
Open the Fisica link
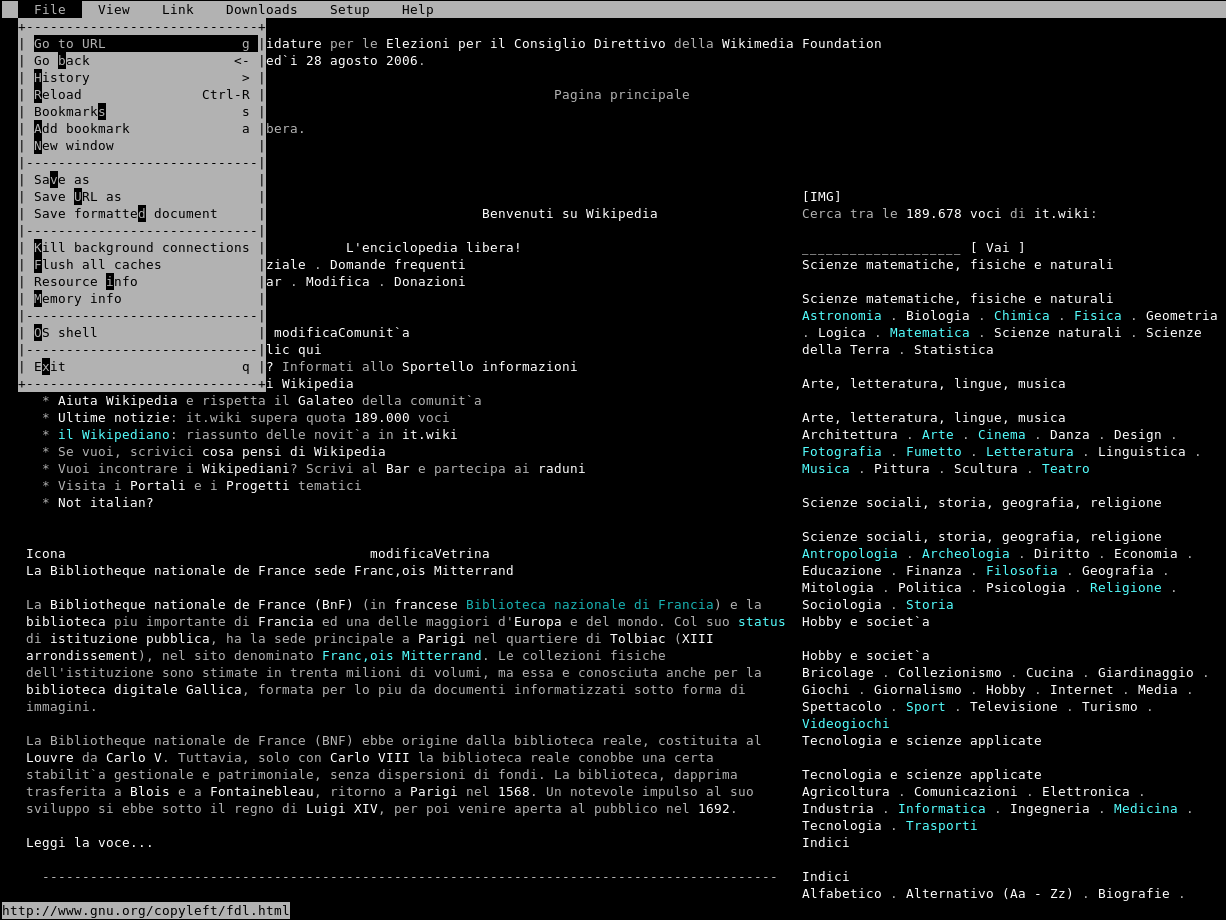click(1098, 316)
